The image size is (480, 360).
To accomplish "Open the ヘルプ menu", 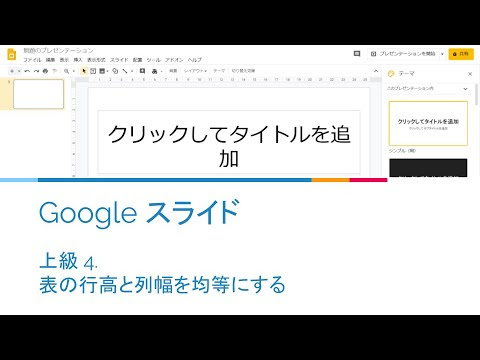I will click(195, 60).
